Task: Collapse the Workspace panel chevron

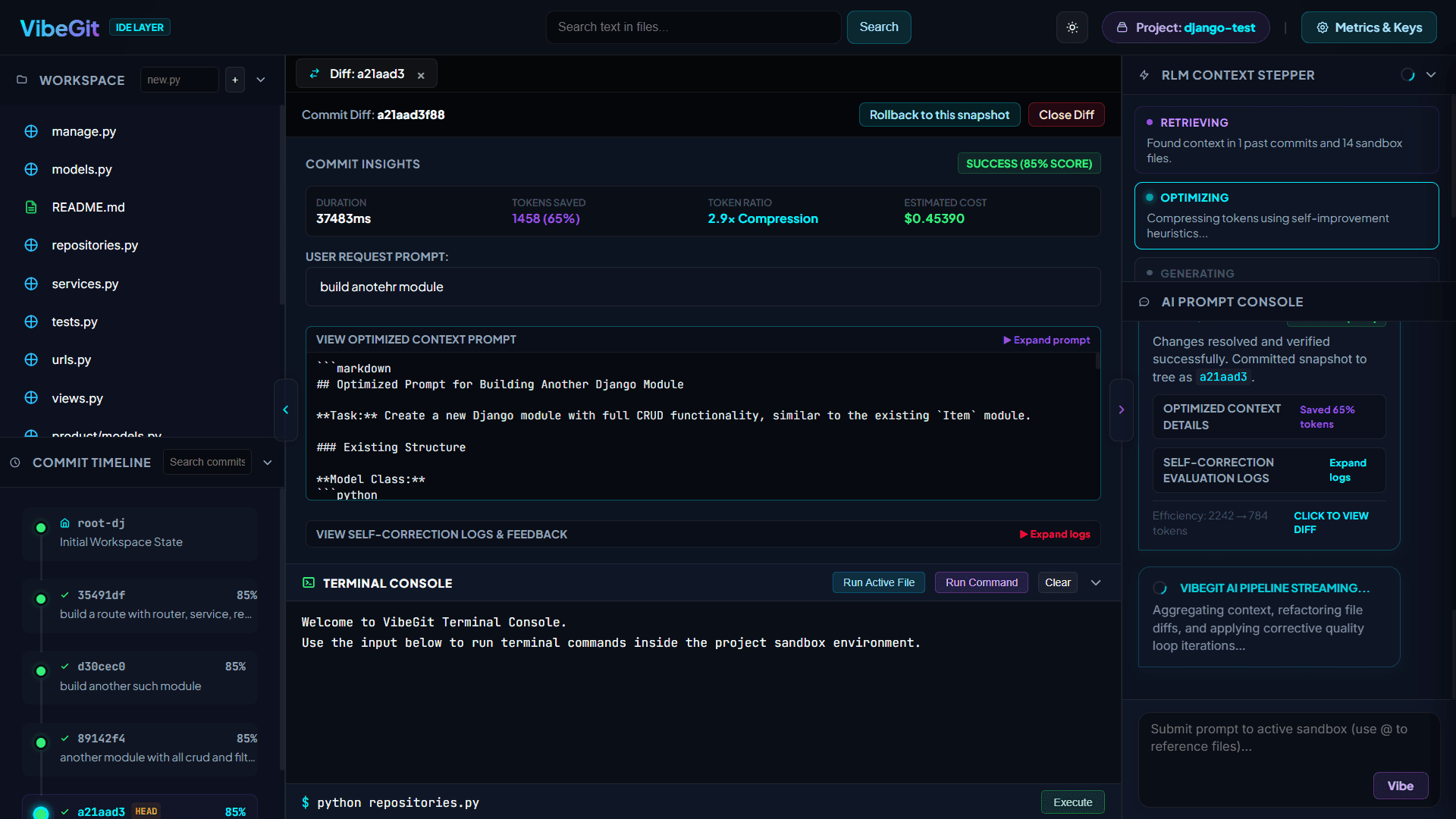Action: 261,80
